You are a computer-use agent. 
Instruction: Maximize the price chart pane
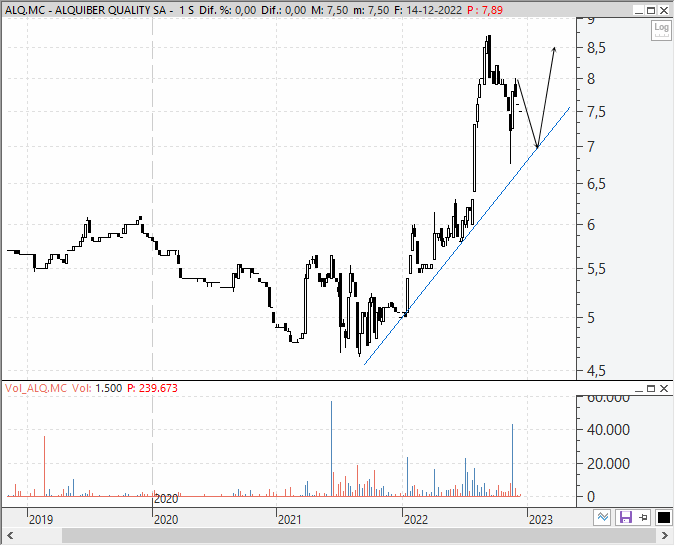click(651, 10)
